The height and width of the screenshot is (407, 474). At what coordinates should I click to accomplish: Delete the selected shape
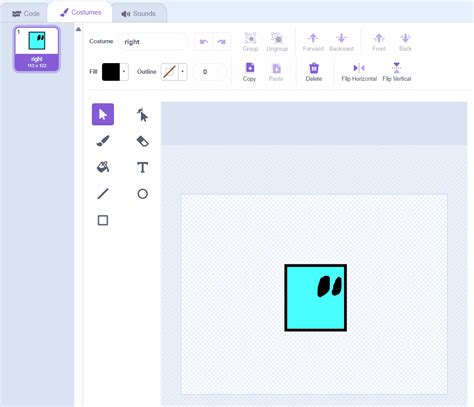(314, 72)
